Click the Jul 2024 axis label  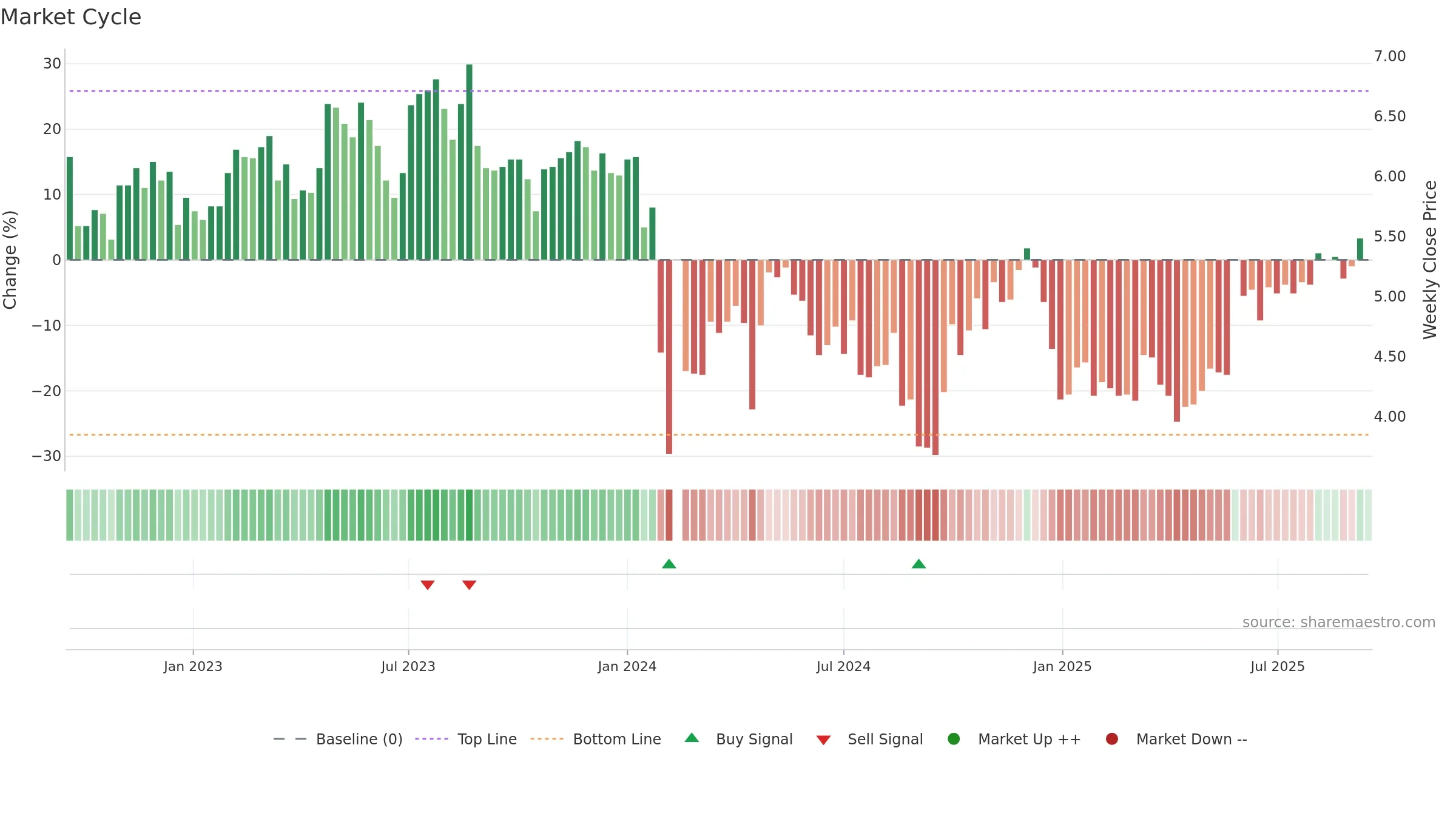click(843, 667)
